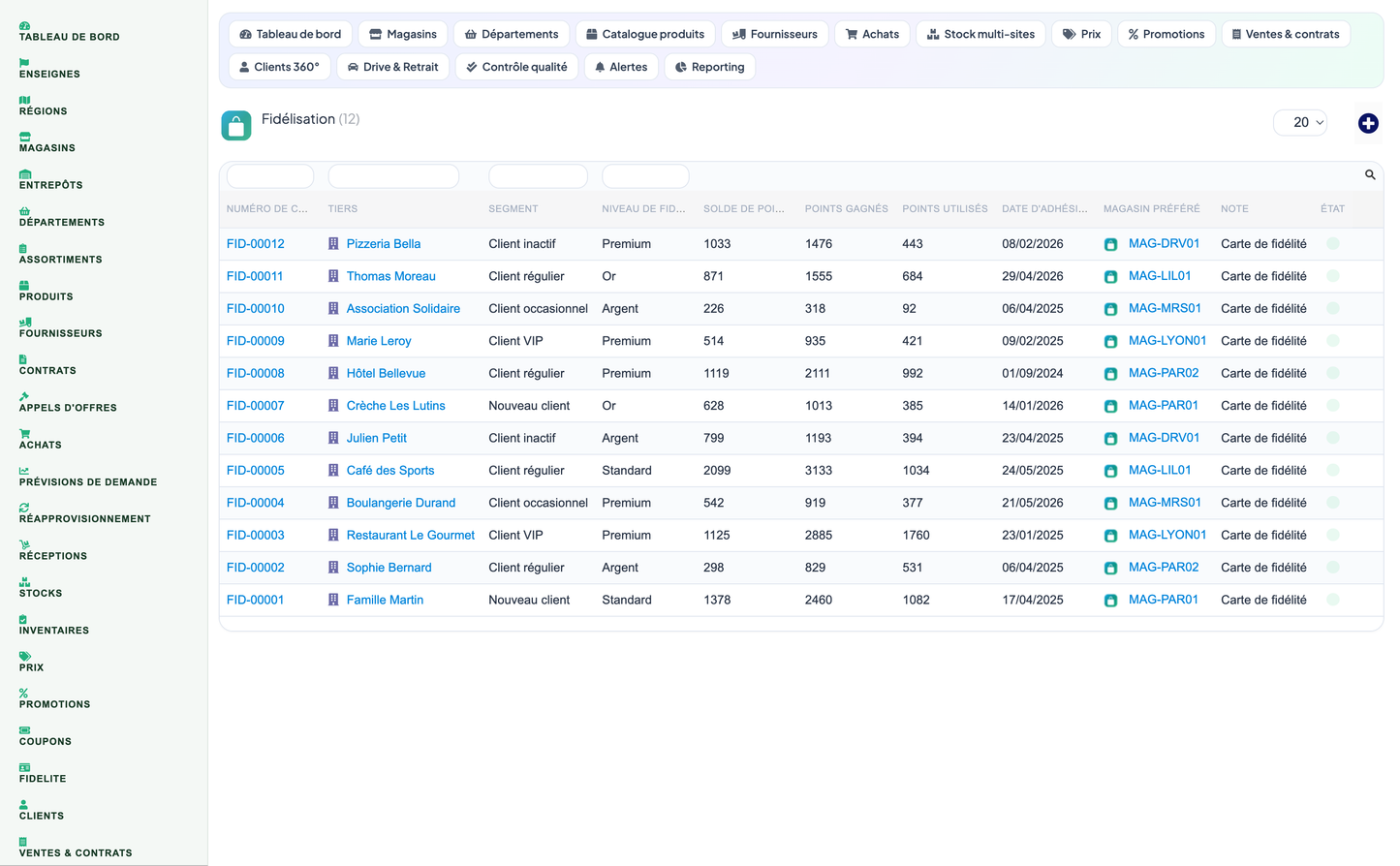Click the Prévisions de demande chart icon
The width and height of the screenshot is (1400, 866).
[24, 471]
